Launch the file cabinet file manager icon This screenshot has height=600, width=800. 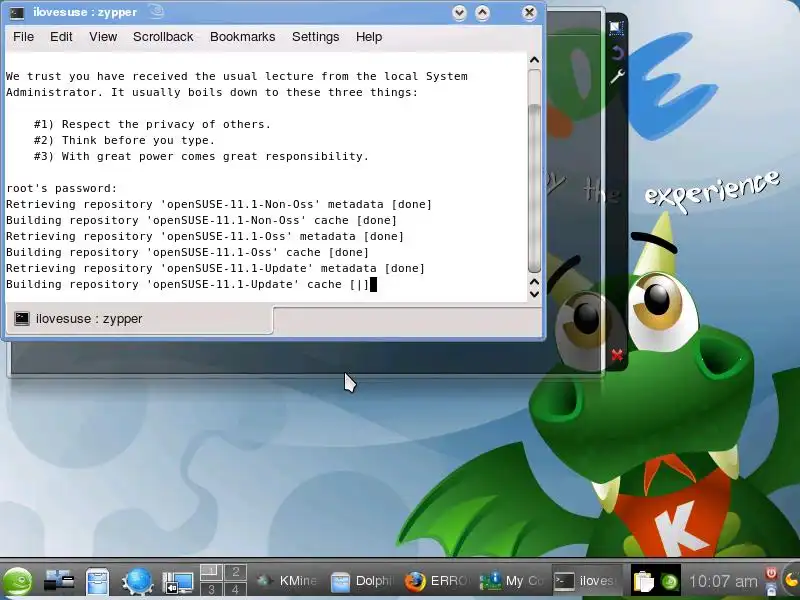(x=97, y=581)
